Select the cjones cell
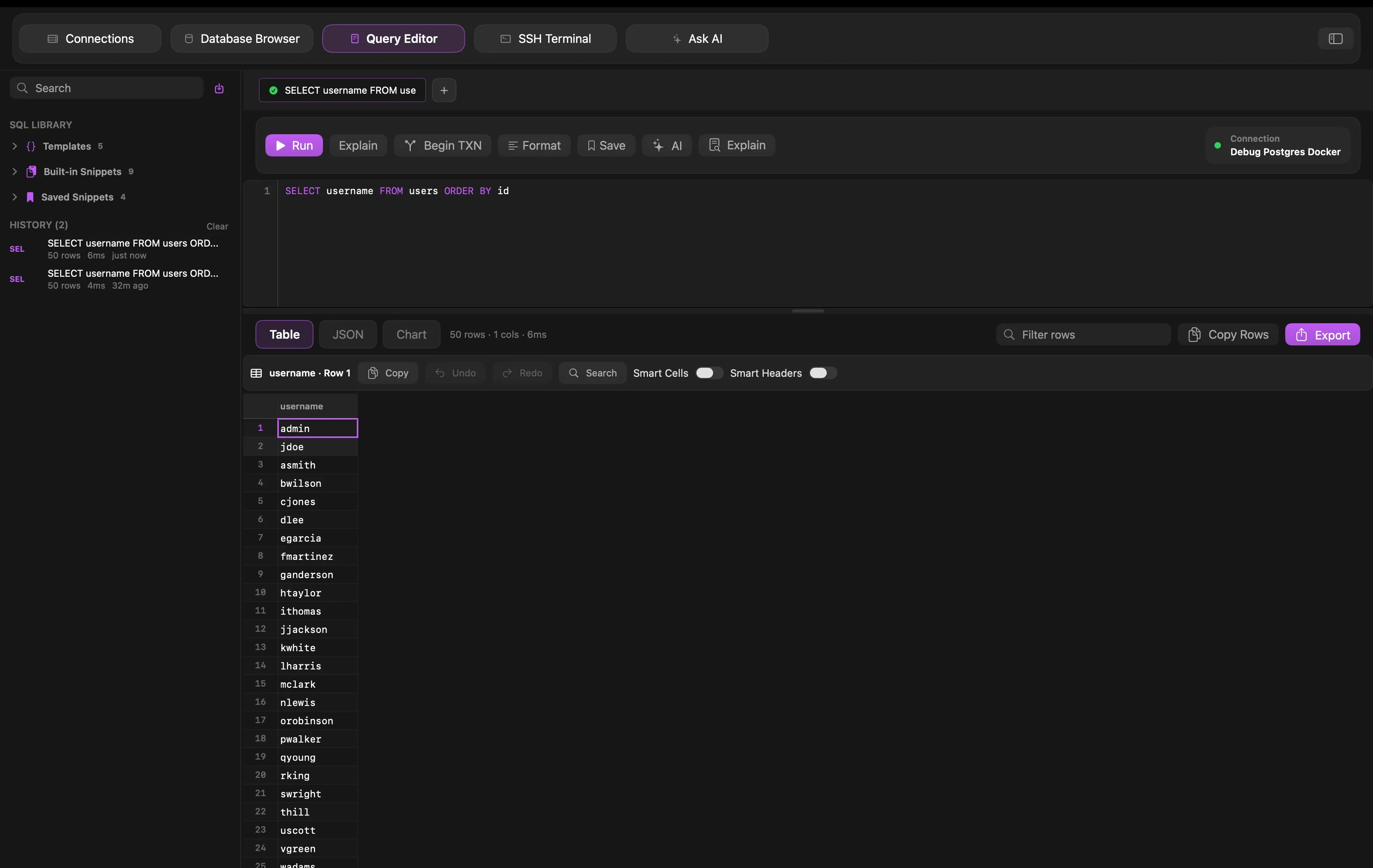The image size is (1373, 868). point(317,502)
